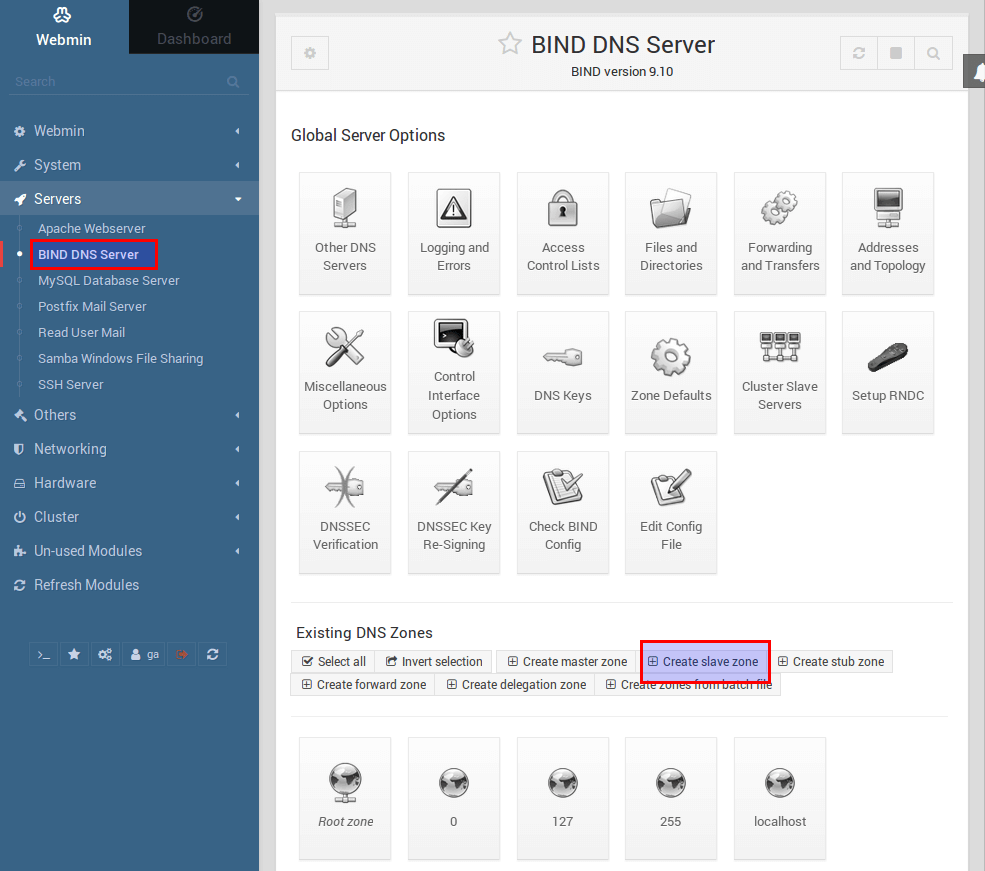Favorite BIND DNS Server with star
985x871 pixels.
point(509,44)
